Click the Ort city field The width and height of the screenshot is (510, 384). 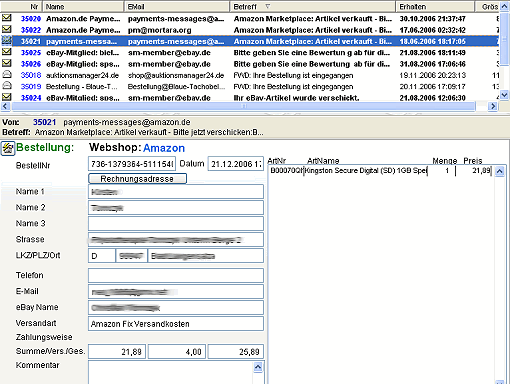click(206, 256)
